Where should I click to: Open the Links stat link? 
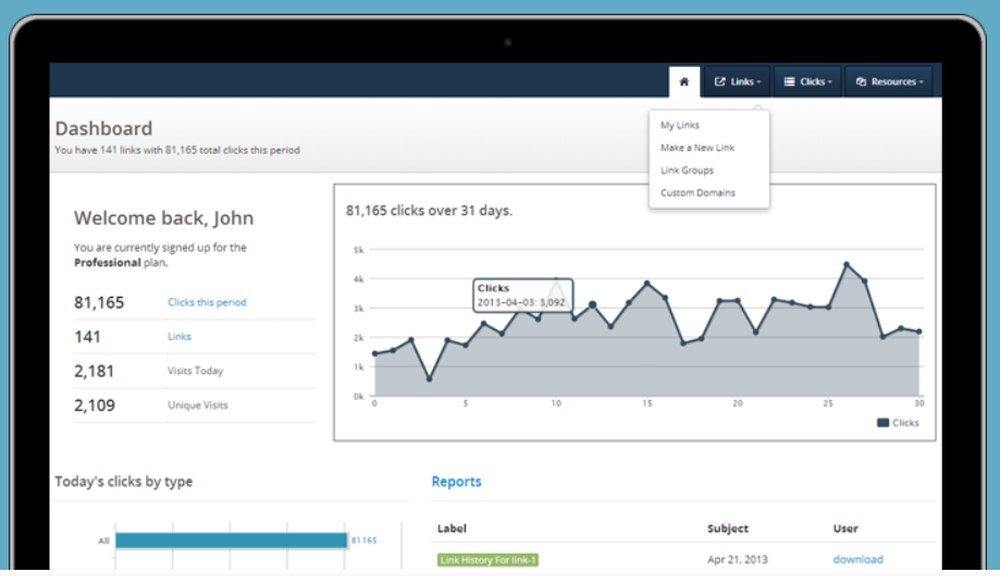pyautogui.click(x=179, y=336)
